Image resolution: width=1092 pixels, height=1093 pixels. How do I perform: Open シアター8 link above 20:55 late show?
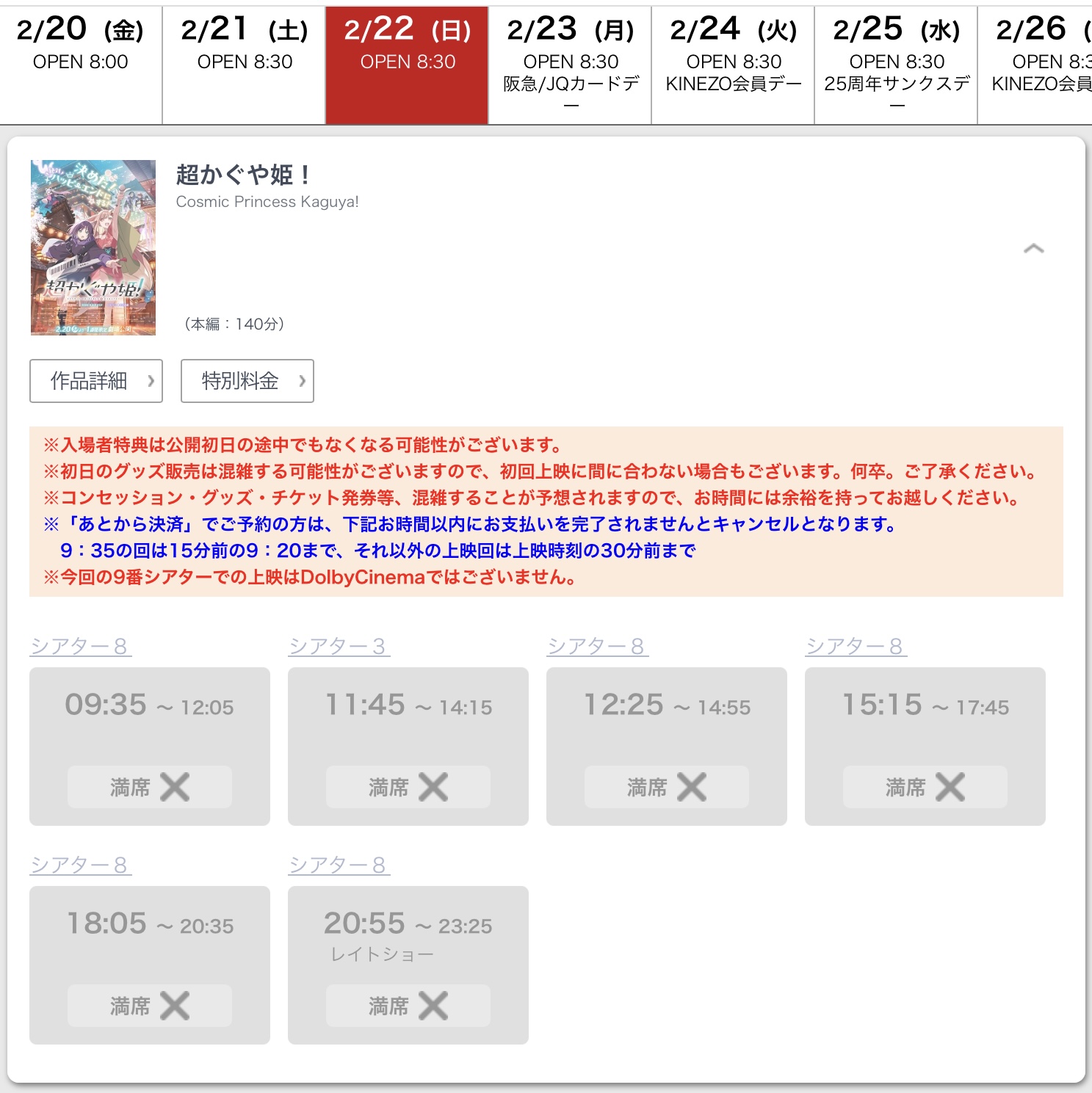(339, 865)
